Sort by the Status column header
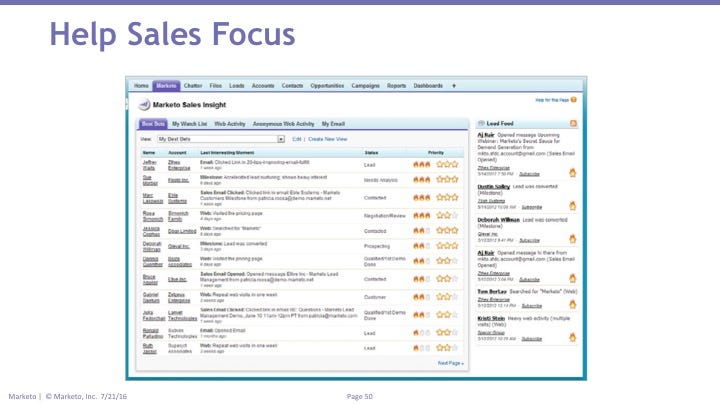 (371, 152)
